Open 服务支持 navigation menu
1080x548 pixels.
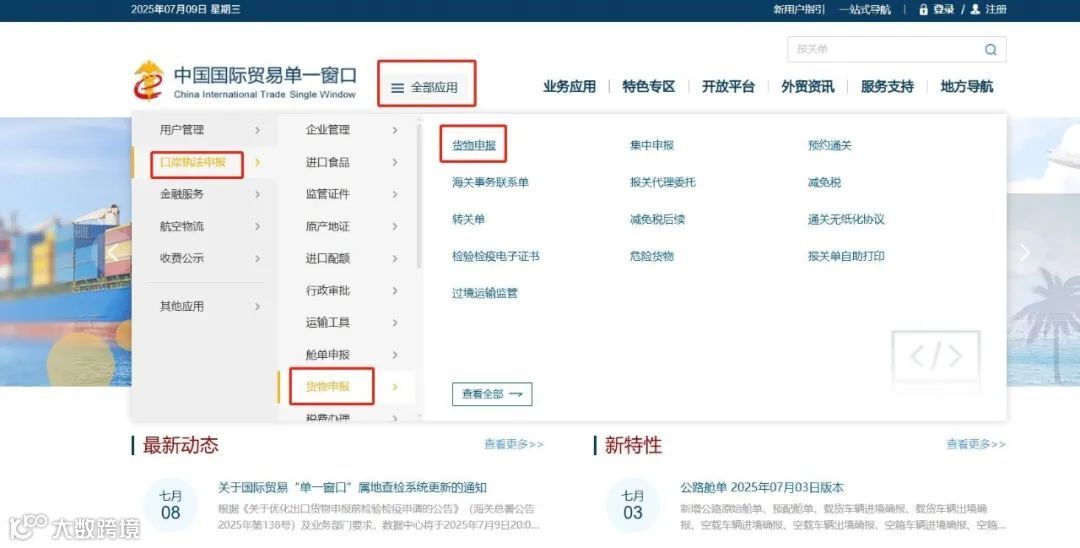887,87
